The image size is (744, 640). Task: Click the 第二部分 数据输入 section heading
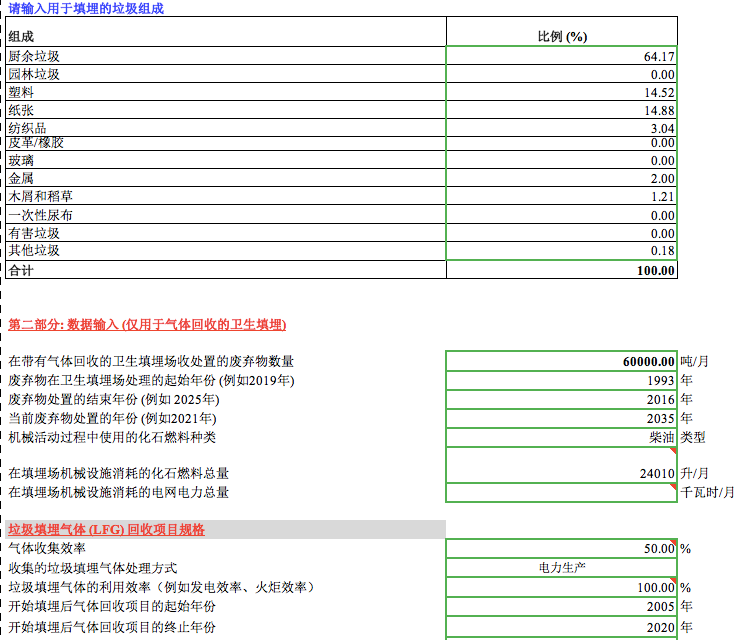(x=147, y=325)
